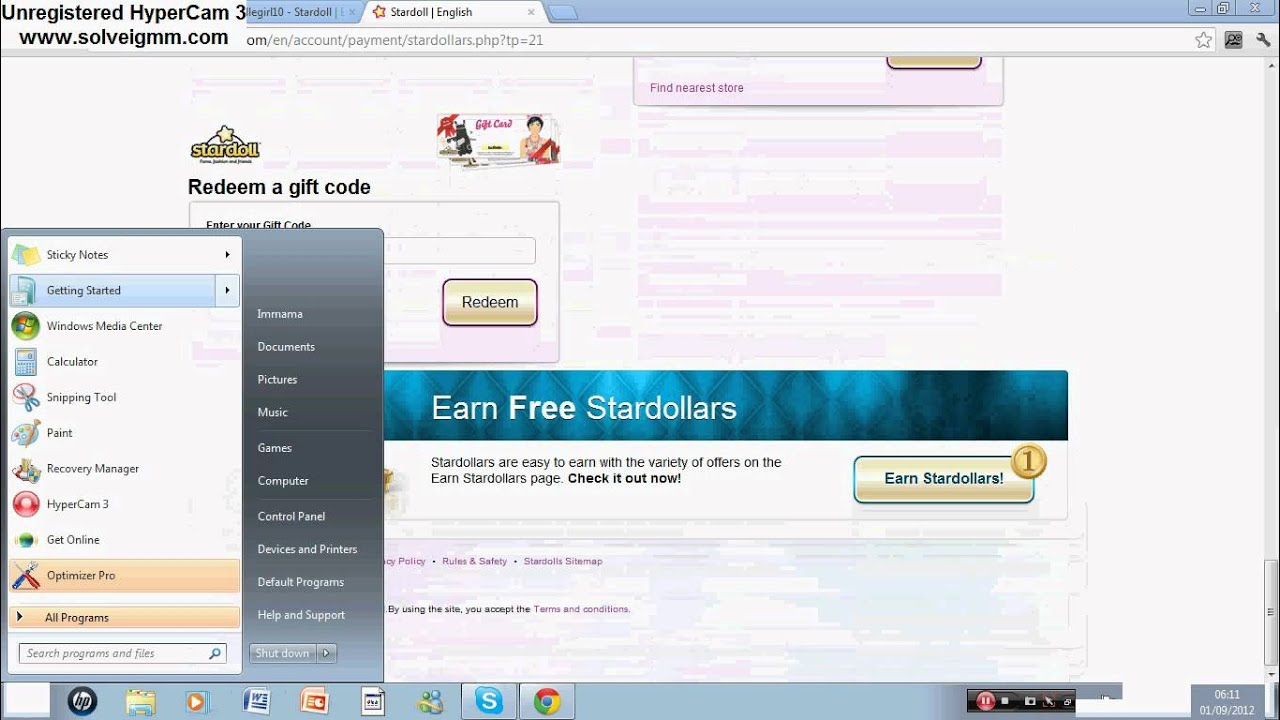Open Recovery Manager
This screenshot has width=1280, height=720.
[124, 468]
